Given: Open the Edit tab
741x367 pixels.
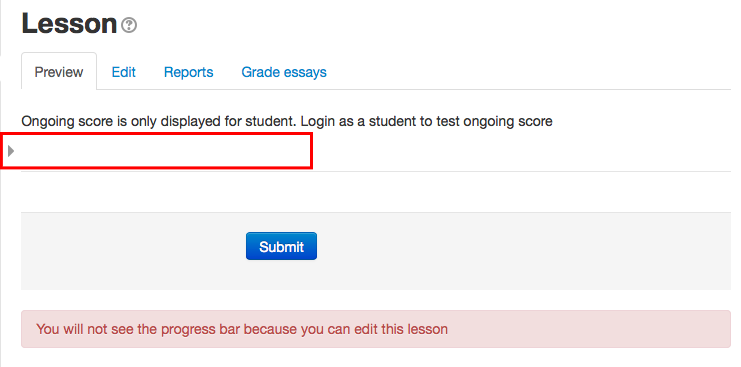Looking at the screenshot, I should click(x=123, y=72).
